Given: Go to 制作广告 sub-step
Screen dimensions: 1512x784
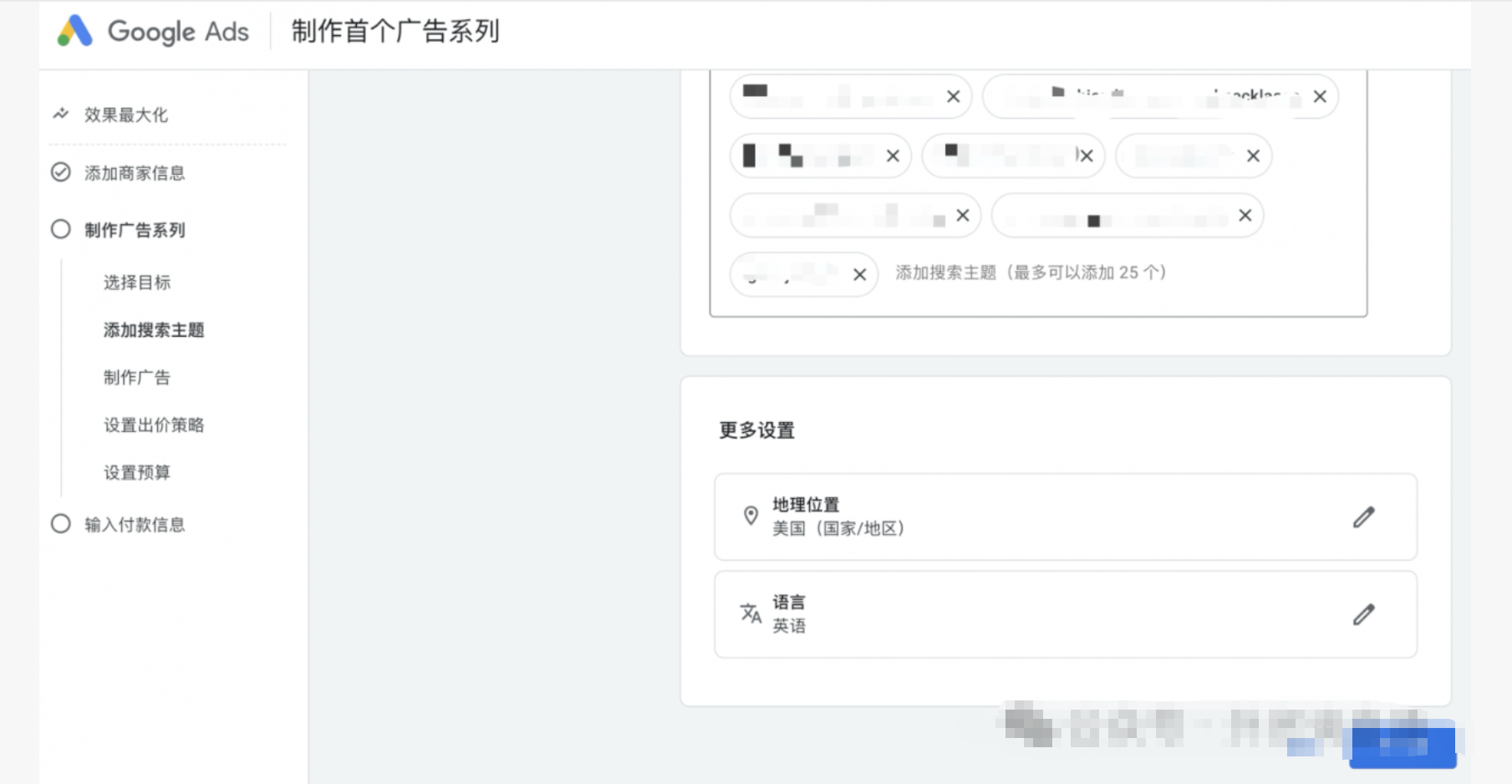Looking at the screenshot, I should click(137, 378).
